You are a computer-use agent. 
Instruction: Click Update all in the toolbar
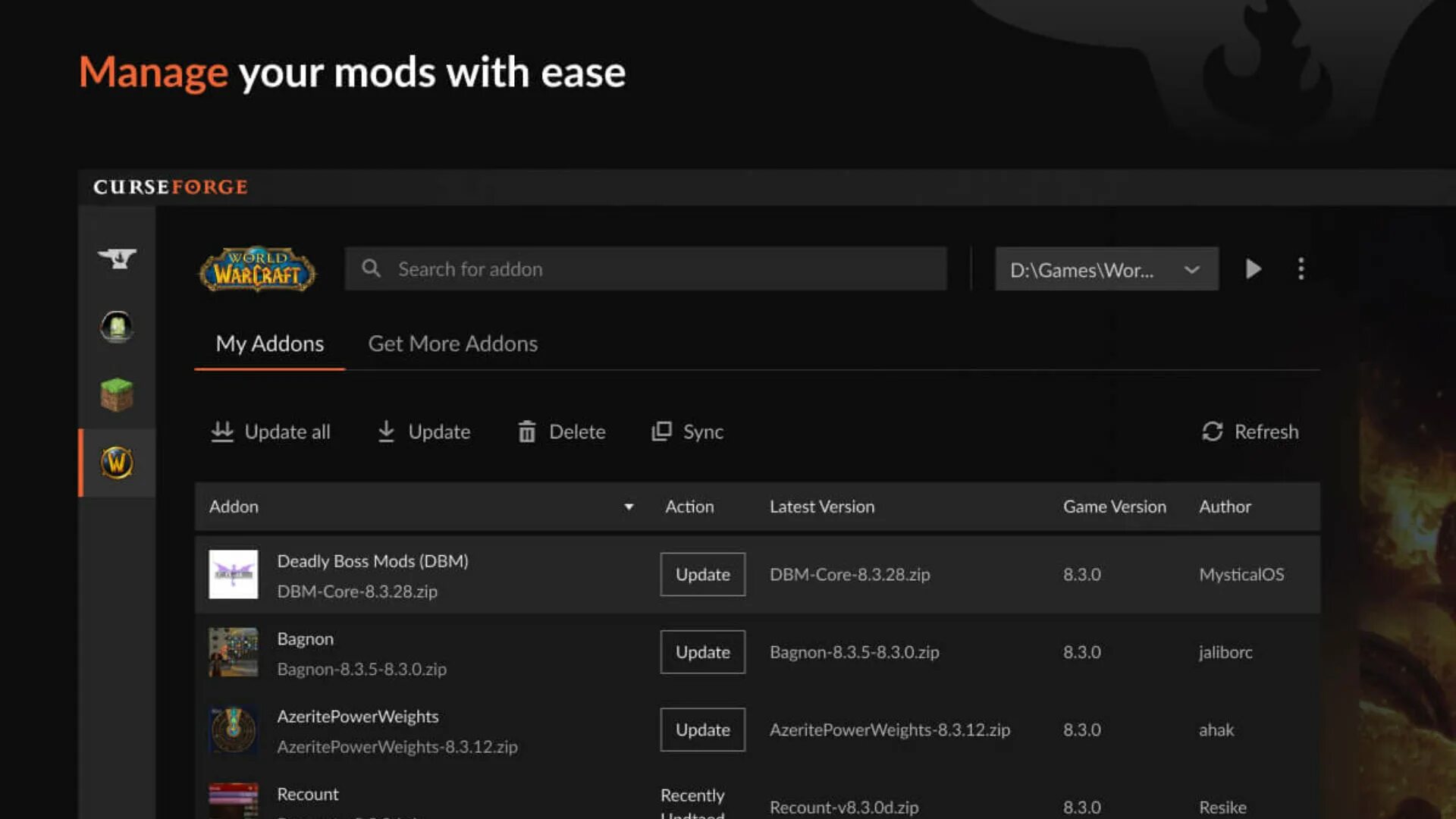pos(271,431)
